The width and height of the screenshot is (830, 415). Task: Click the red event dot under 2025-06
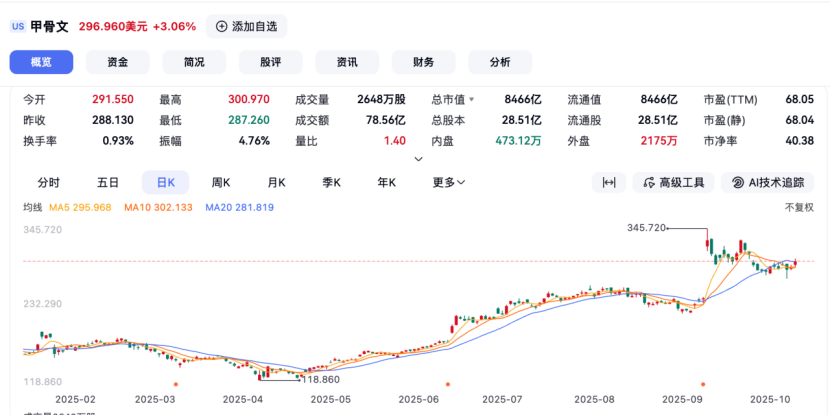447,384
